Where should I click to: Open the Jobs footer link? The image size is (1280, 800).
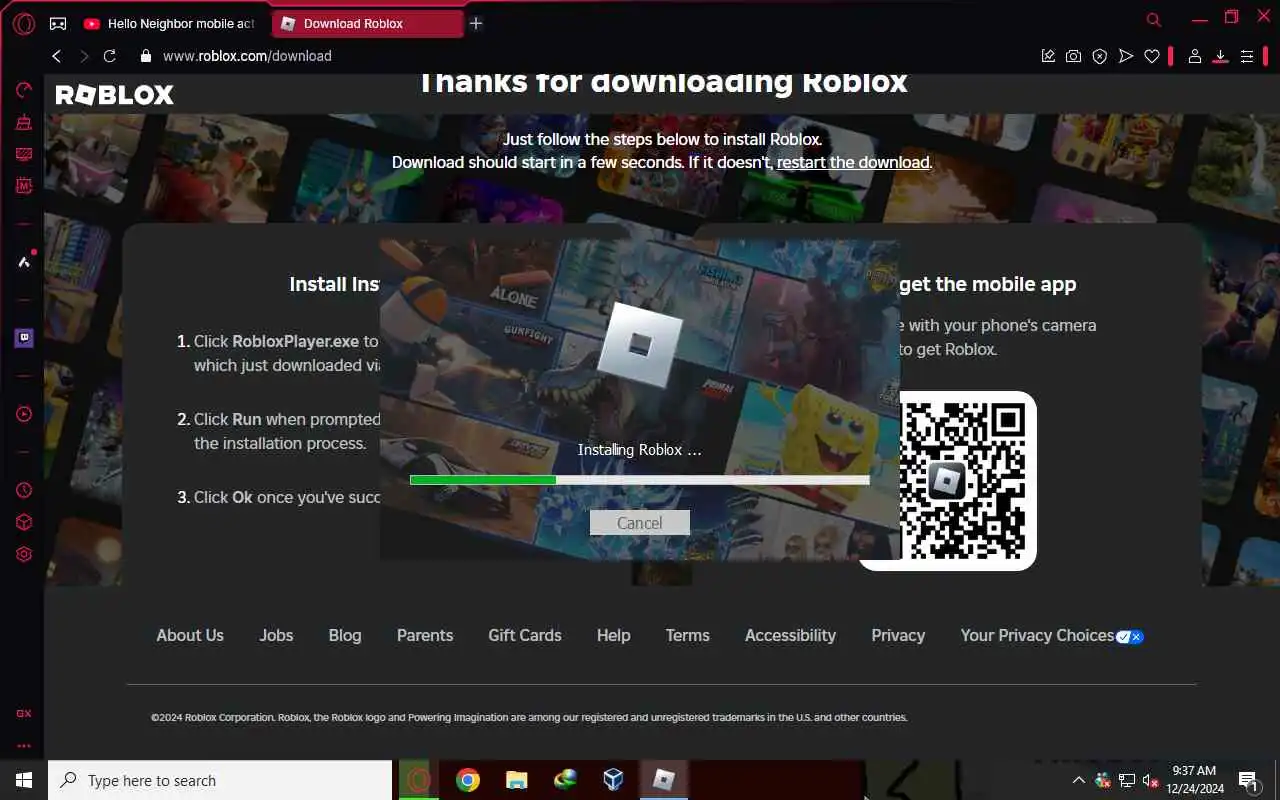coord(276,635)
